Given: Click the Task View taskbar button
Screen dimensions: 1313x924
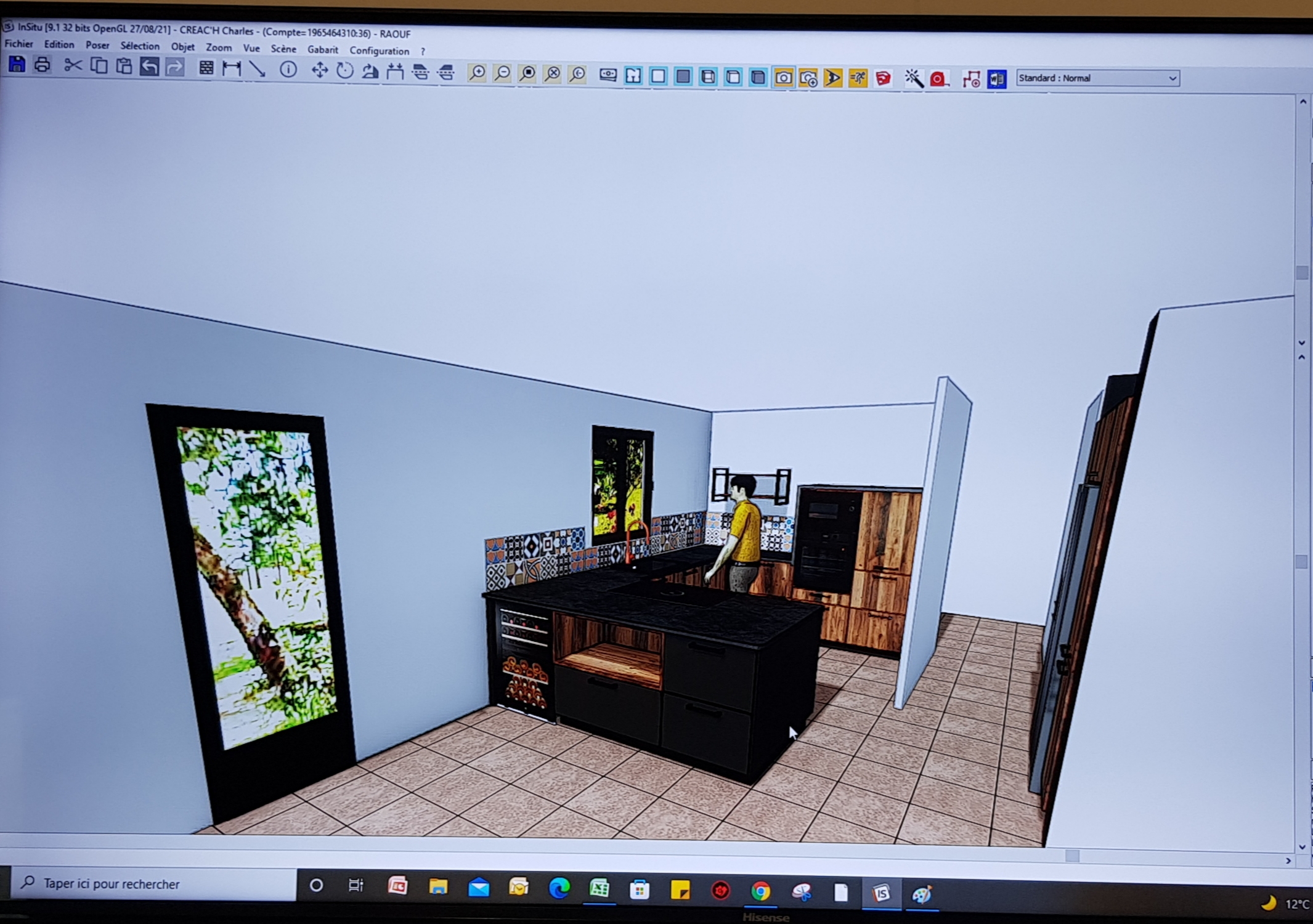Looking at the screenshot, I should (356, 885).
